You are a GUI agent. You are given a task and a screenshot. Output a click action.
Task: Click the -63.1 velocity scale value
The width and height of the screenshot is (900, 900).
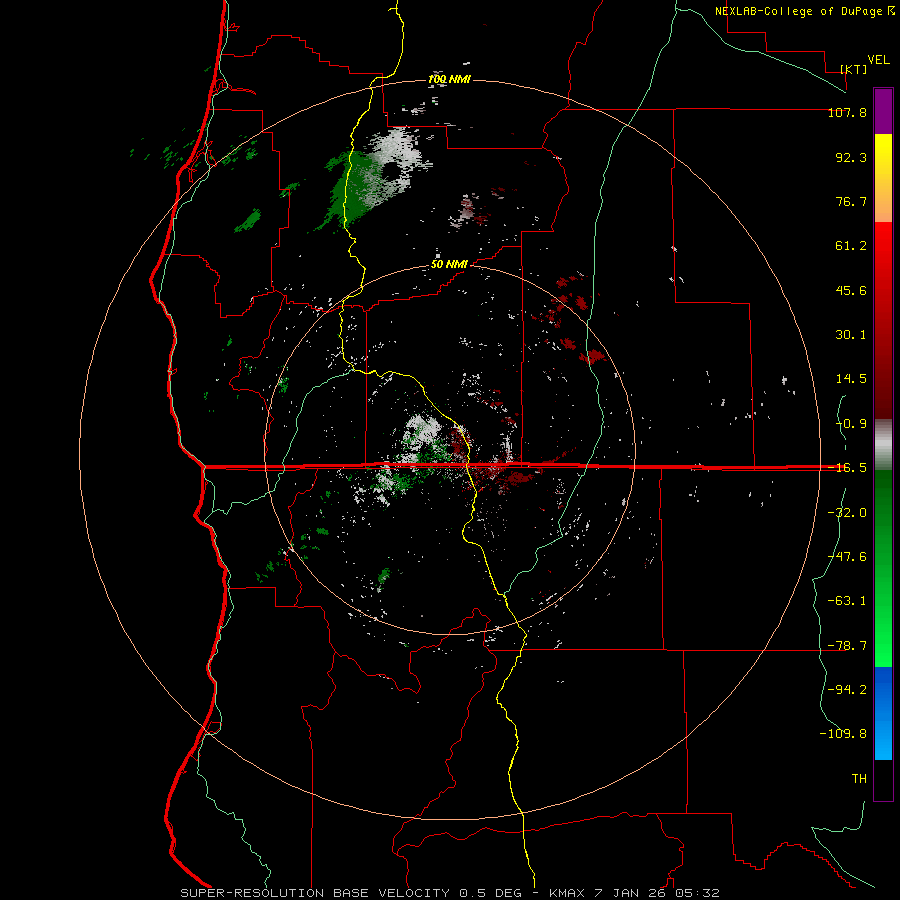pos(847,601)
